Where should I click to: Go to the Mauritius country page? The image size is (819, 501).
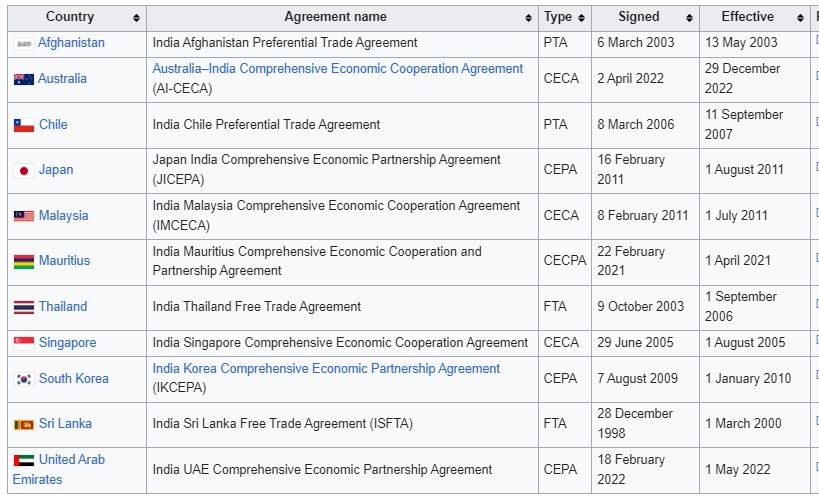64,261
